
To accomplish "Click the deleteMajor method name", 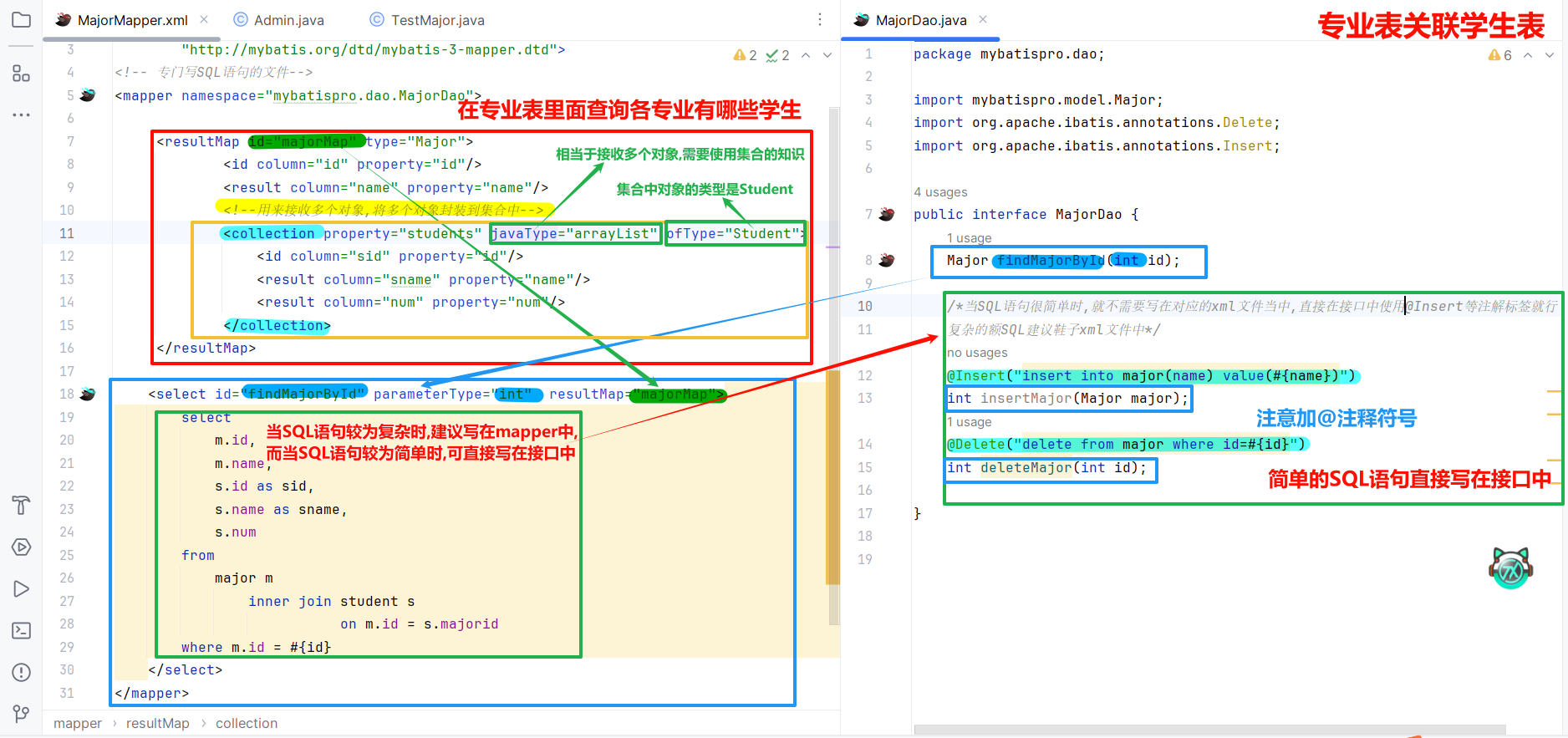I will (x=1026, y=467).
